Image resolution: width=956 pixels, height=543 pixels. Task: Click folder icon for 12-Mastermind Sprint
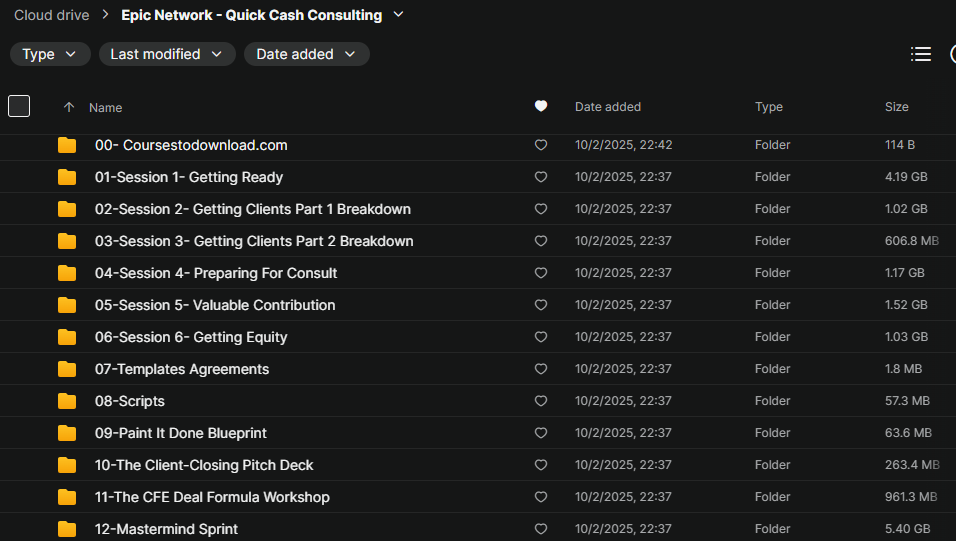[67, 529]
